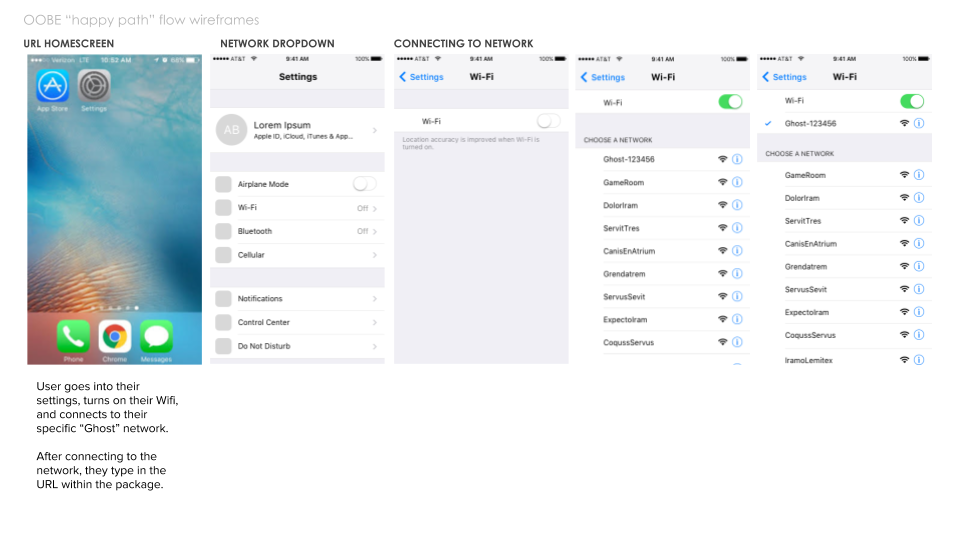Join Ghost-123456 network in Choose a Network list
Screen dimensions: 960x540
click(x=662, y=159)
